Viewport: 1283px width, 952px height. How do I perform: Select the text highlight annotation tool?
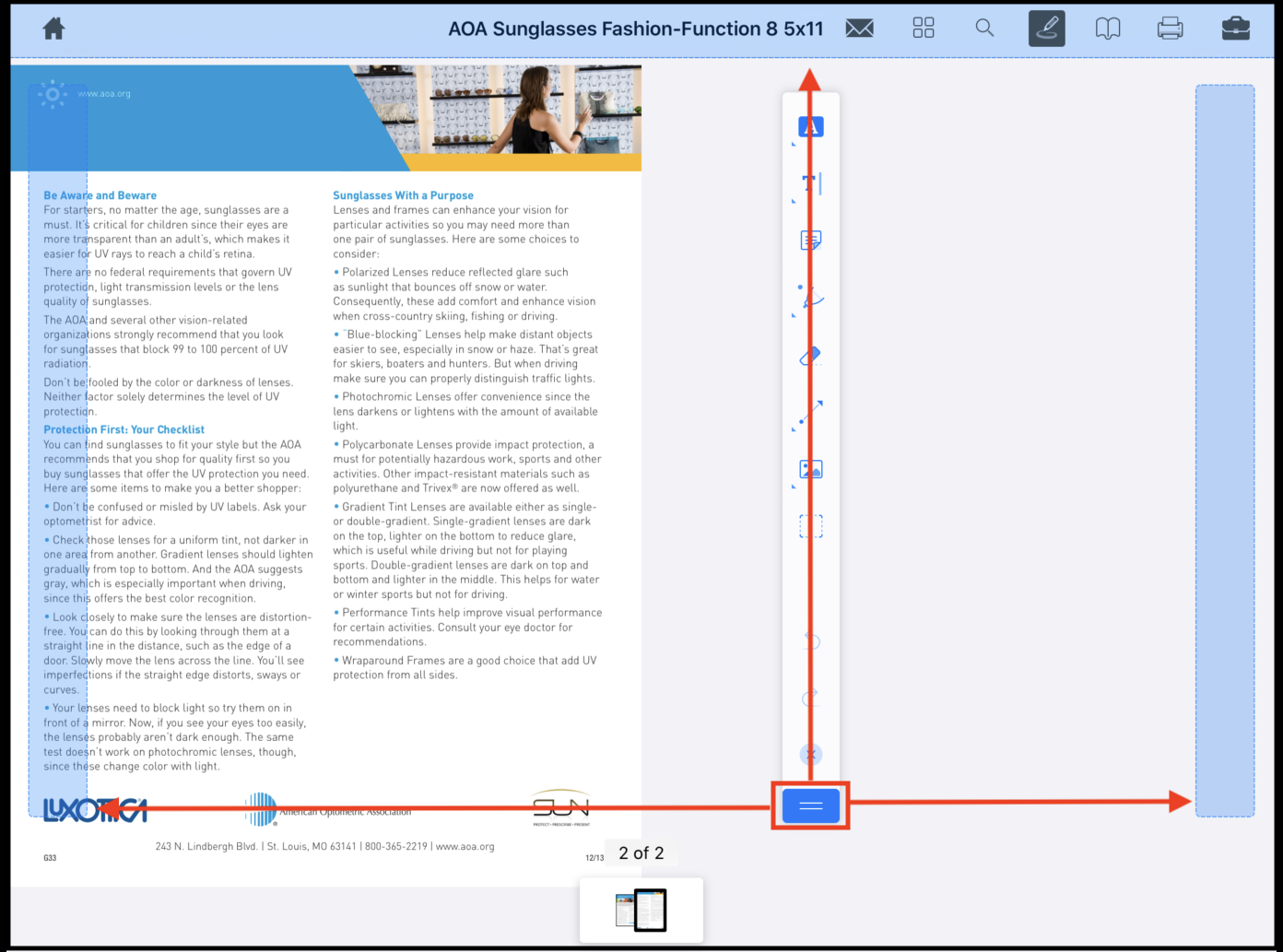(x=810, y=126)
